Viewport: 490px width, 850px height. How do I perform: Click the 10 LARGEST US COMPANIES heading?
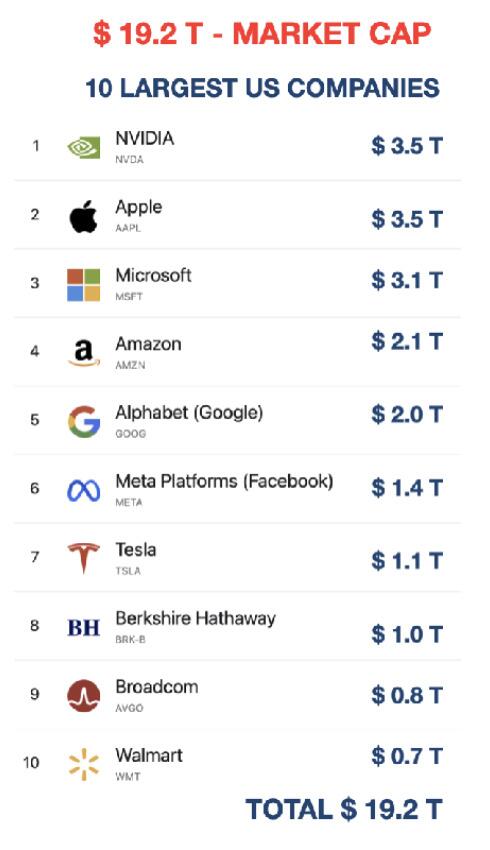[x=262, y=88]
